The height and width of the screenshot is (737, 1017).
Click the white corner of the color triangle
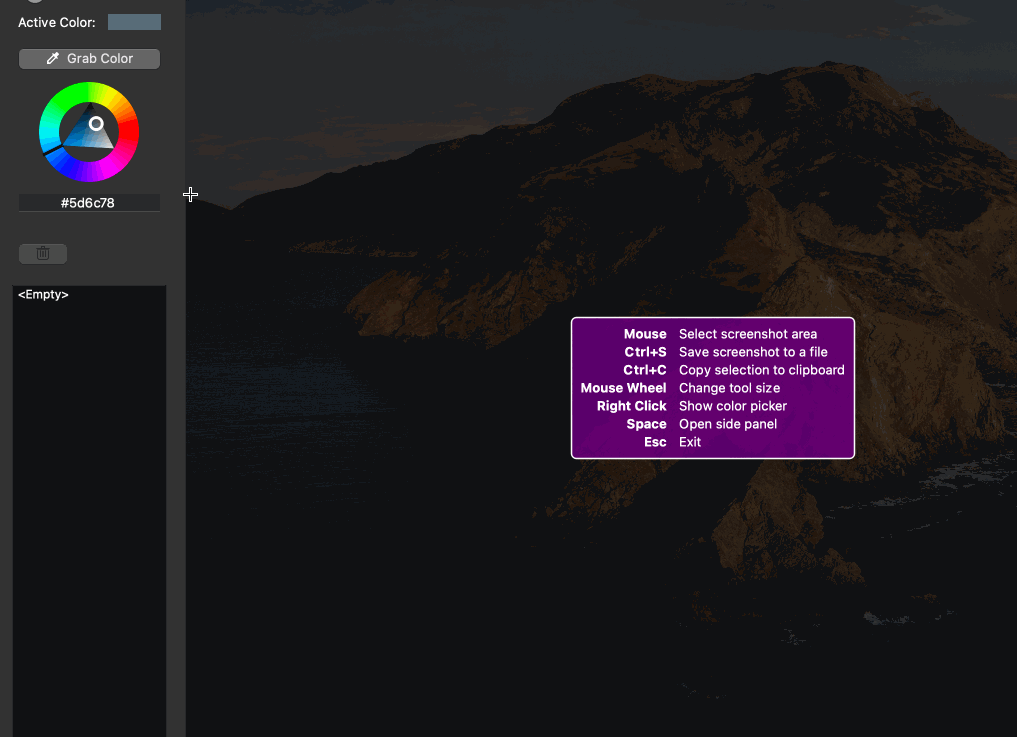coord(113,146)
